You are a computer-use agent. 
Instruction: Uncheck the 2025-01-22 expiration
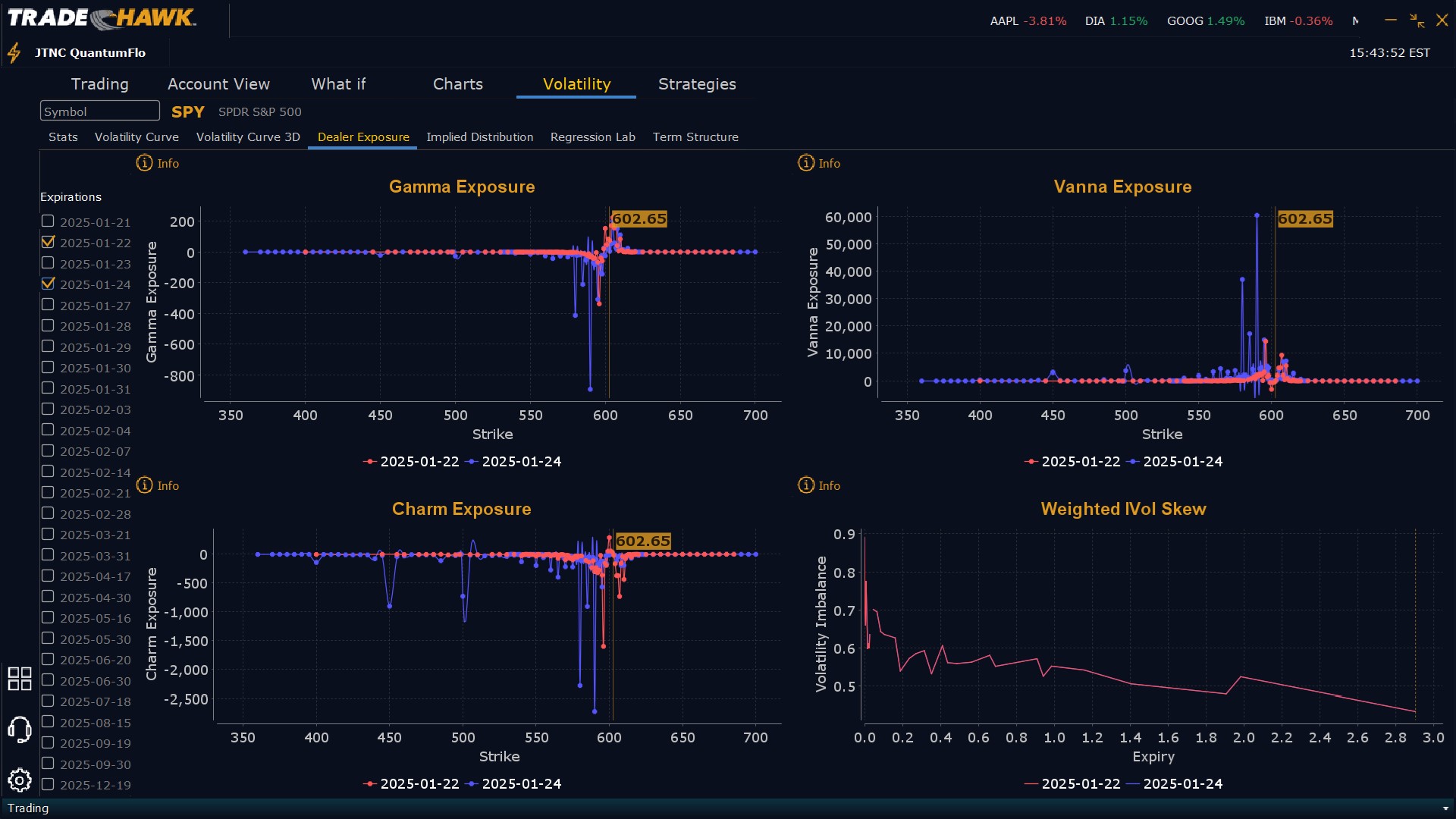(48, 242)
